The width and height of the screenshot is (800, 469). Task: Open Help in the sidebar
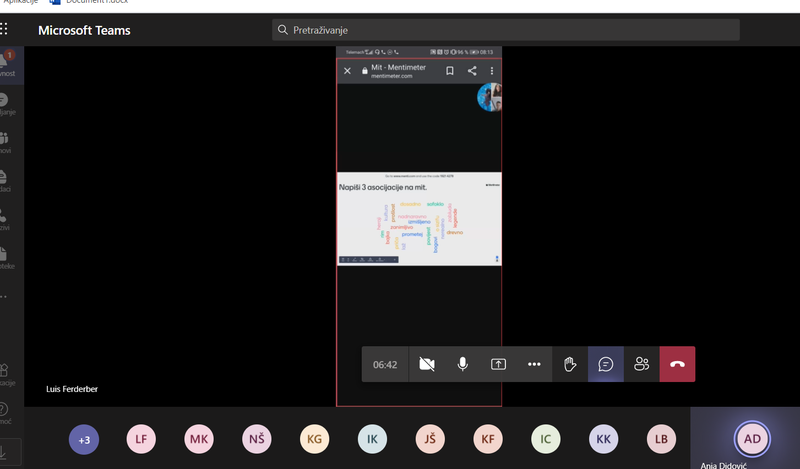pyautogui.click(x=6, y=413)
